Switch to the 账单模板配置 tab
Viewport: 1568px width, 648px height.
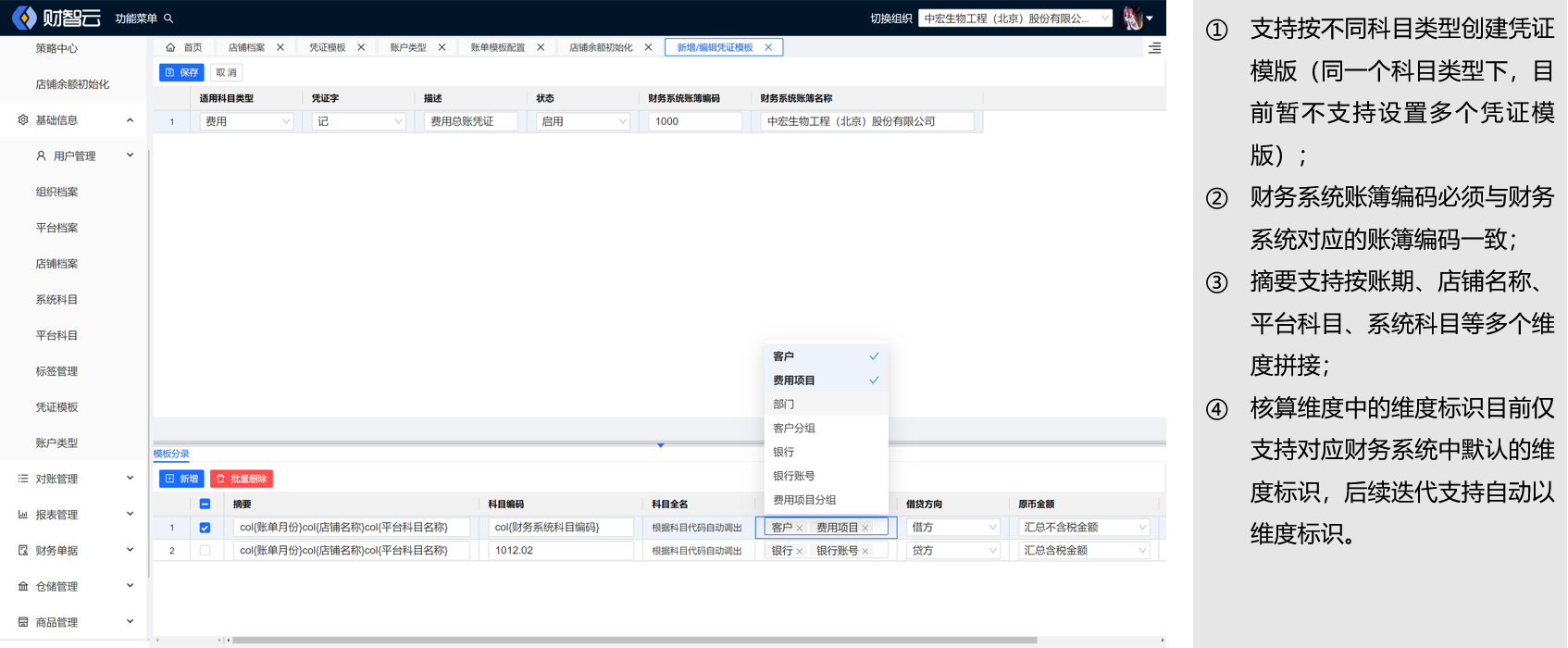pos(497,47)
